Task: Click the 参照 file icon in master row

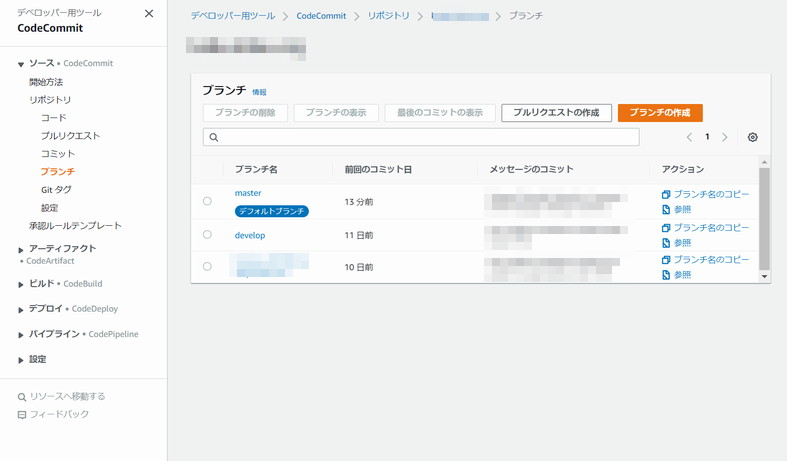Action: tap(666, 209)
